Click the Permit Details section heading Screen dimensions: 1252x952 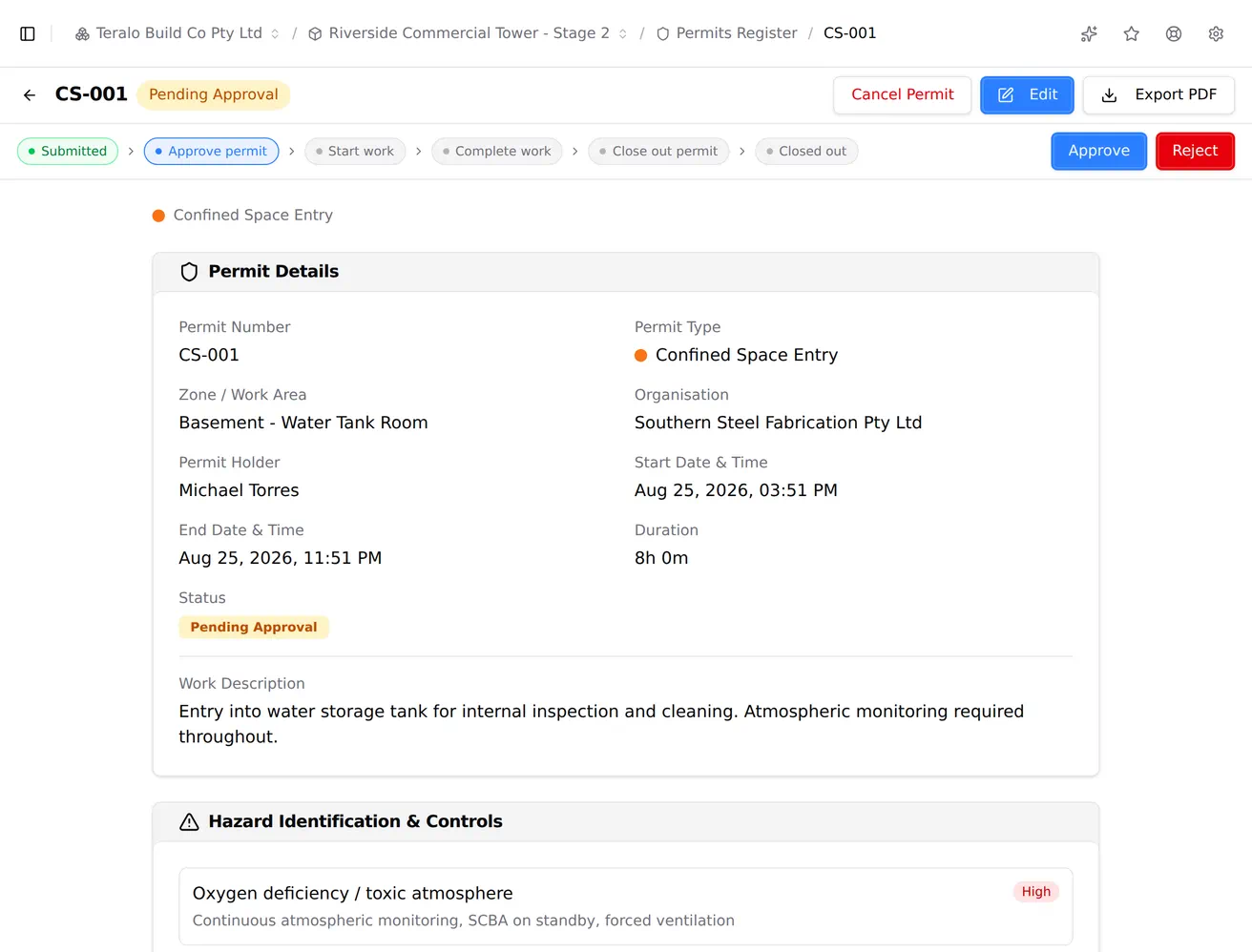(x=274, y=271)
